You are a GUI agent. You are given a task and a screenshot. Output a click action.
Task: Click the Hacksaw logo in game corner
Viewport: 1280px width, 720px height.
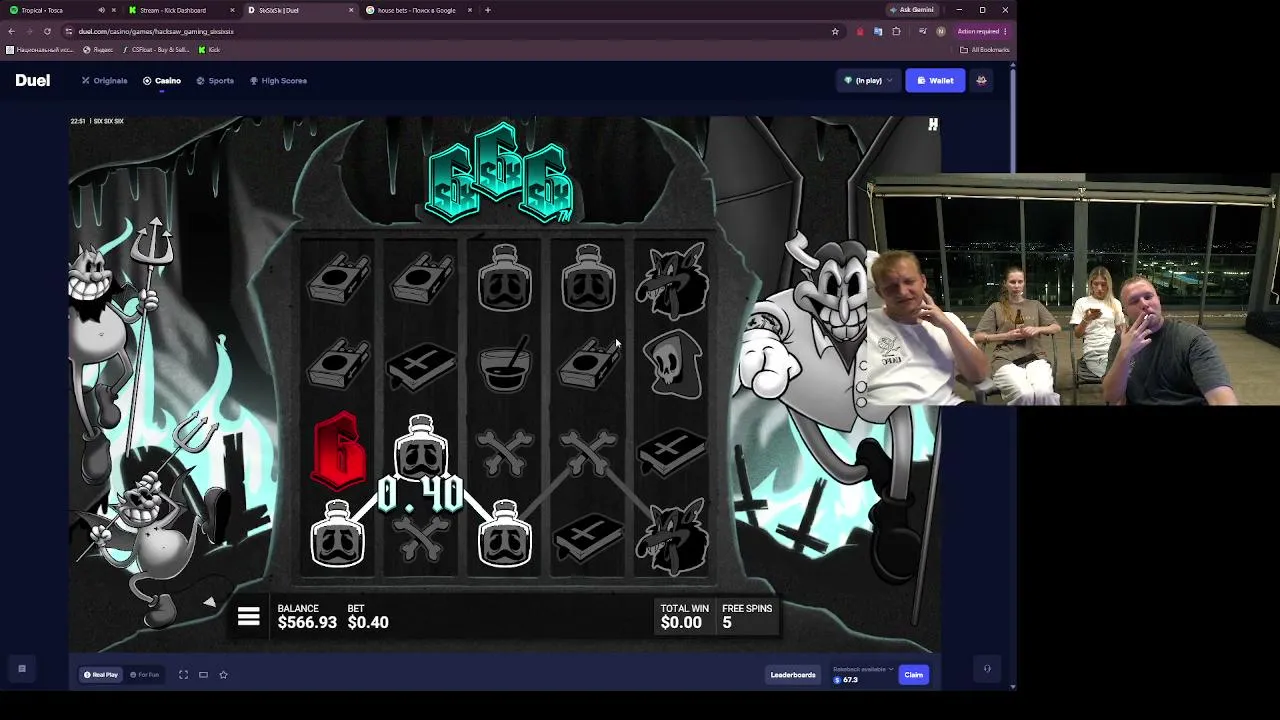(x=933, y=124)
